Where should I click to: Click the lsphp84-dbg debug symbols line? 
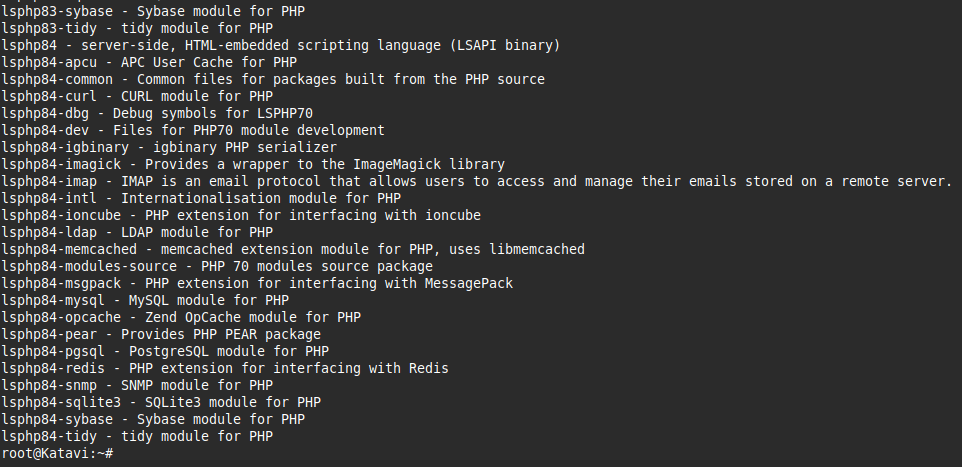pyautogui.click(x=169, y=113)
